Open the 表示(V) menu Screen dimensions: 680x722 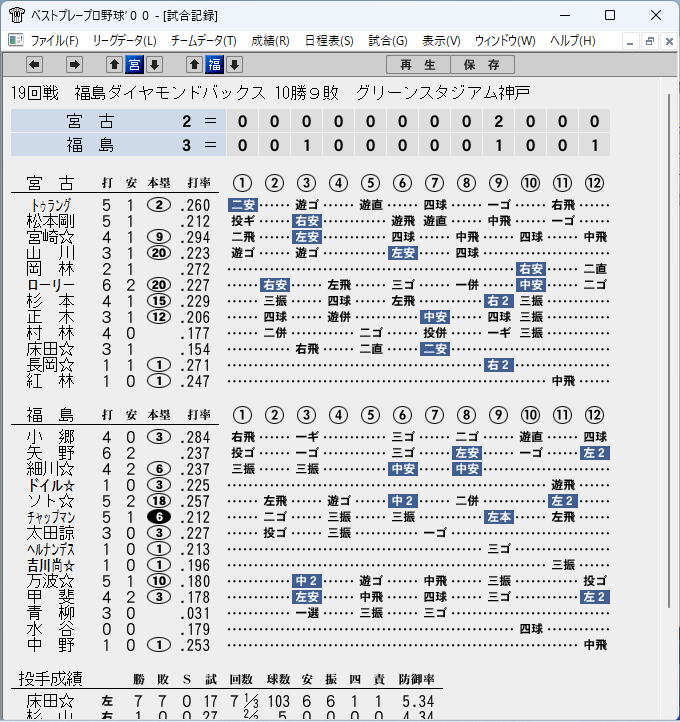pyautogui.click(x=441, y=41)
